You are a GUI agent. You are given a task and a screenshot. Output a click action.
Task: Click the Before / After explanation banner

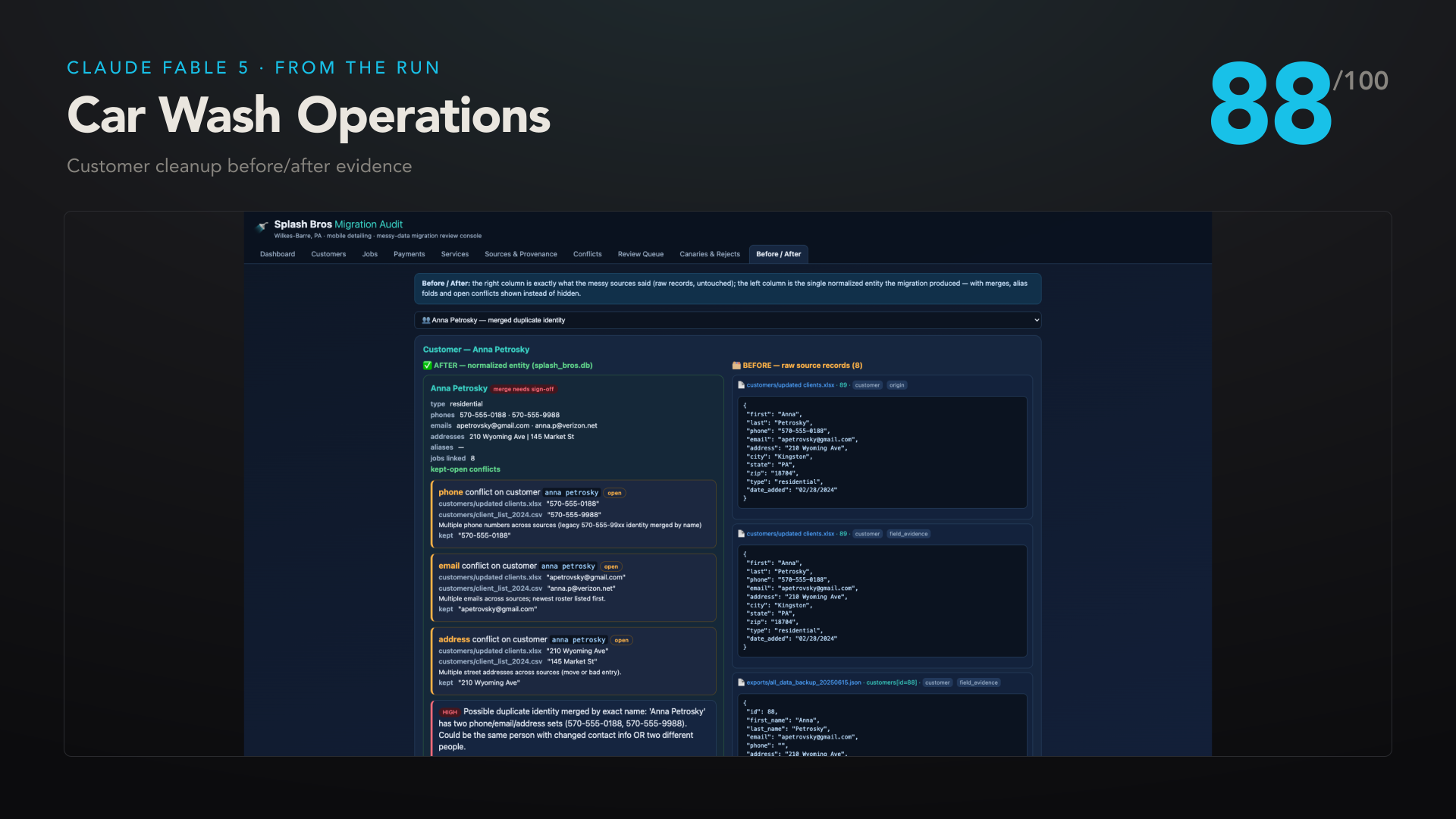tap(728, 288)
